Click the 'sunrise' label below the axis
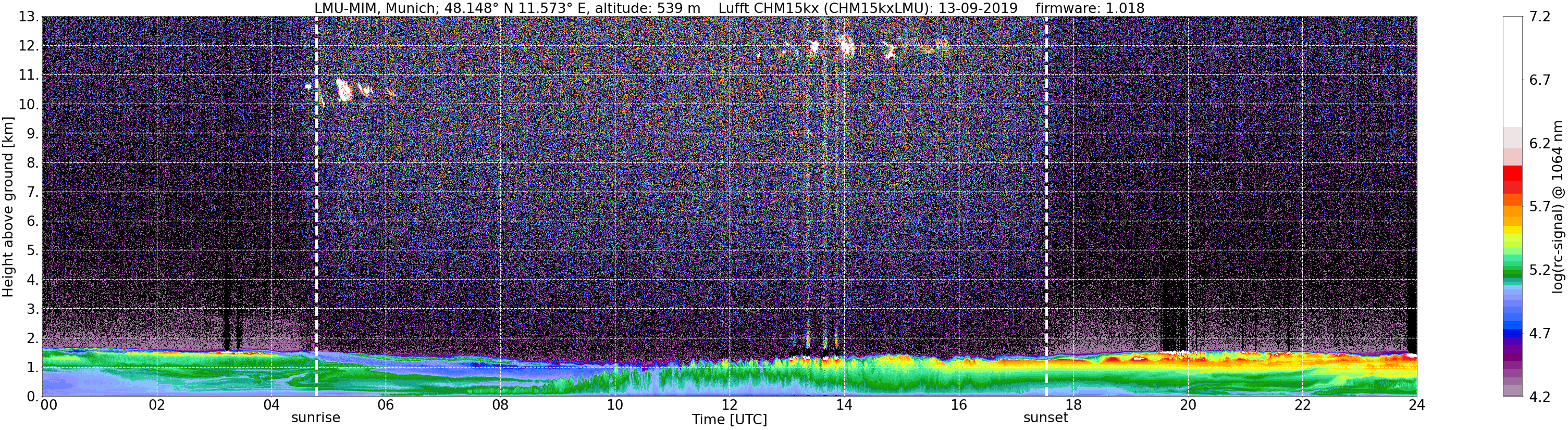 click(316, 418)
